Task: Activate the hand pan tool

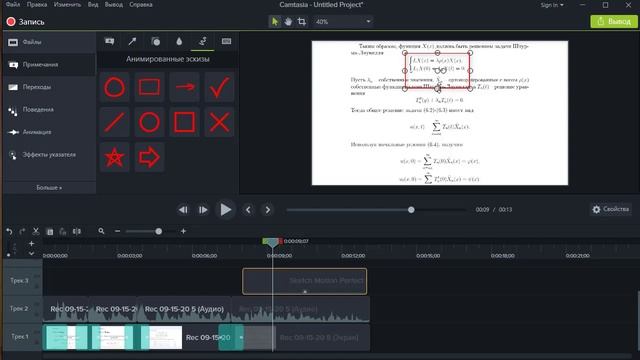Action: pos(288,21)
